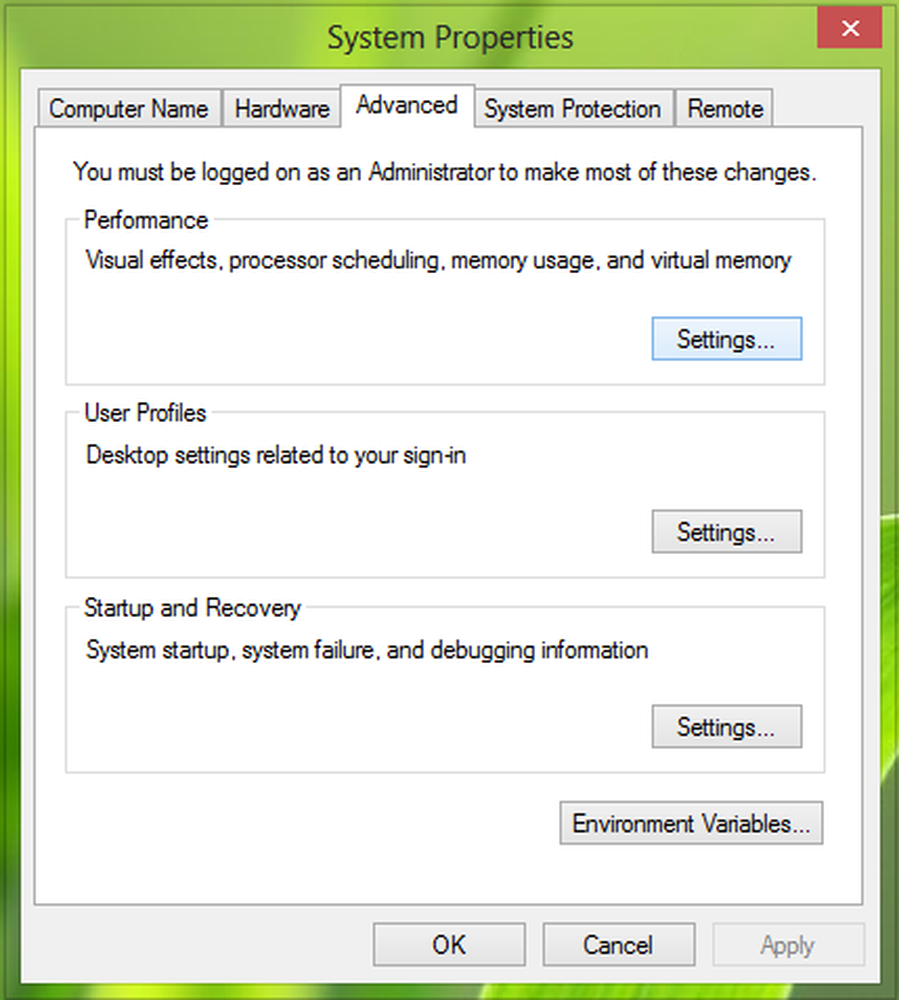
Task: Switch to the Remote tab
Action: tap(725, 109)
